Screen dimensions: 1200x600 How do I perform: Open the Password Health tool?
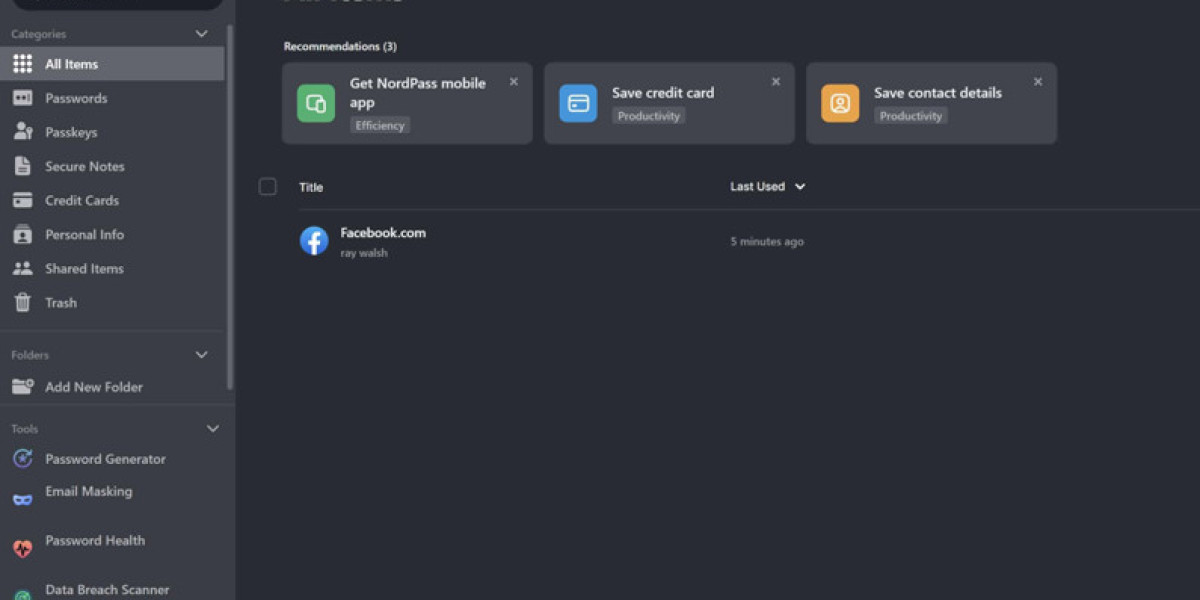coord(95,540)
